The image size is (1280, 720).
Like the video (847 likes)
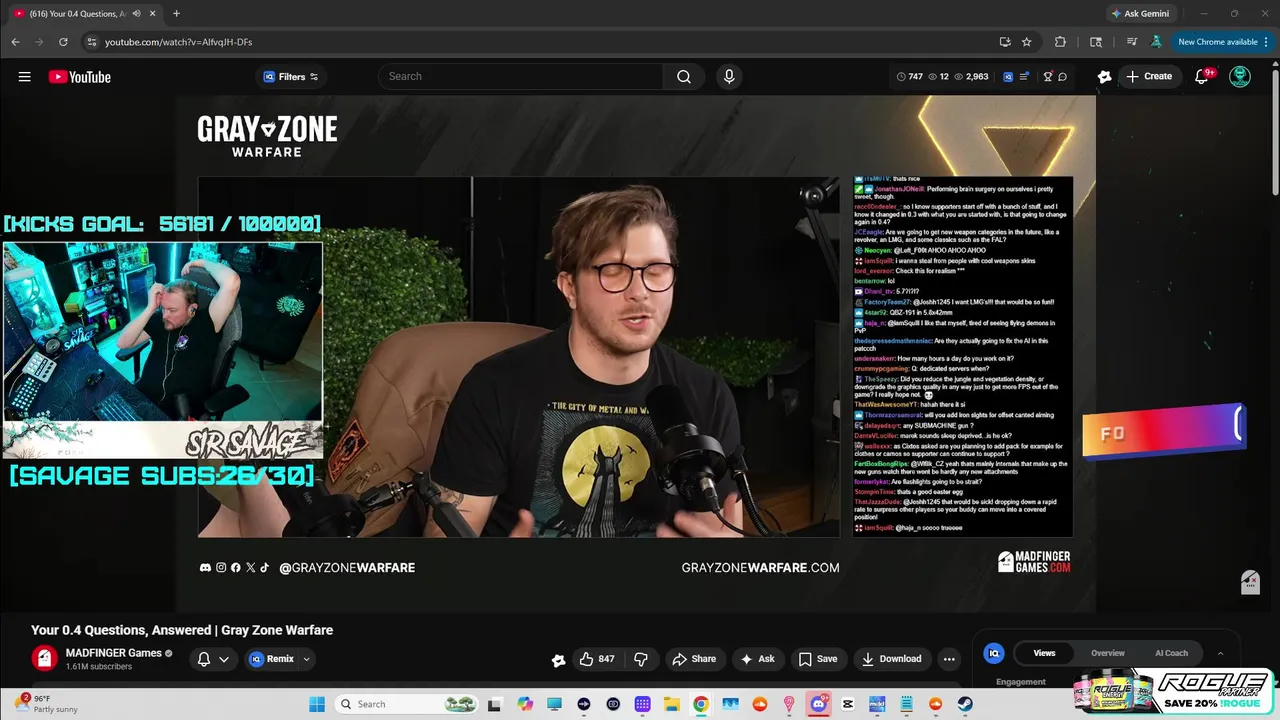click(x=597, y=659)
